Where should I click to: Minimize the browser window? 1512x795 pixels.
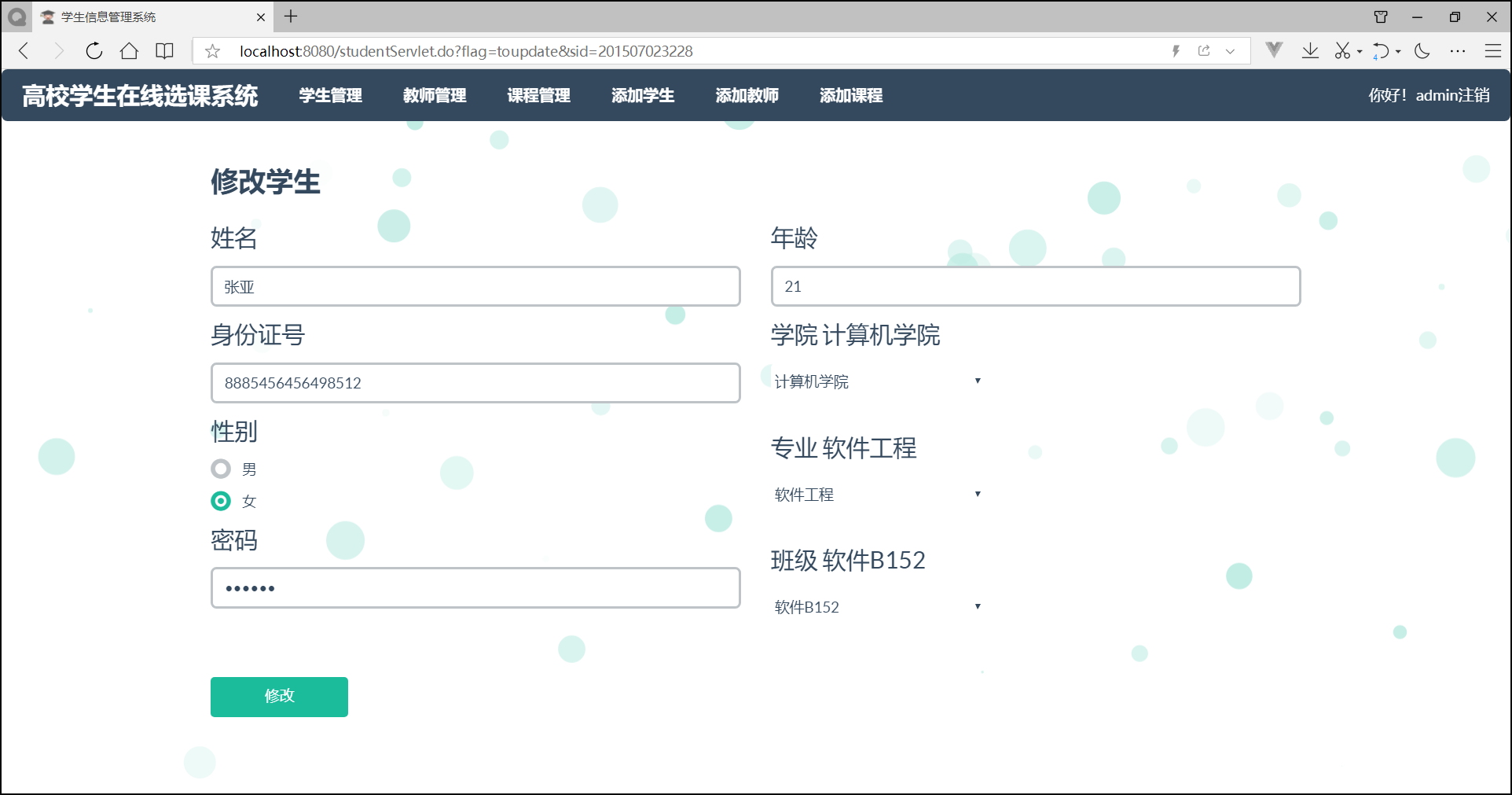pyautogui.click(x=1418, y=17)
